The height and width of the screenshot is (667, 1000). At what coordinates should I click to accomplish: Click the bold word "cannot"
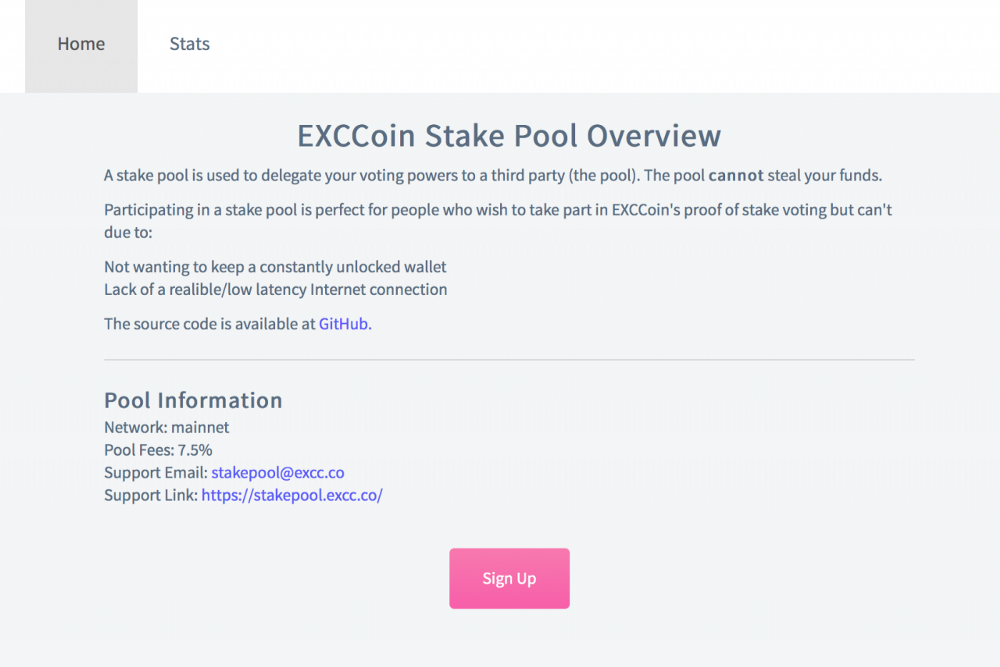click(735, 176)
